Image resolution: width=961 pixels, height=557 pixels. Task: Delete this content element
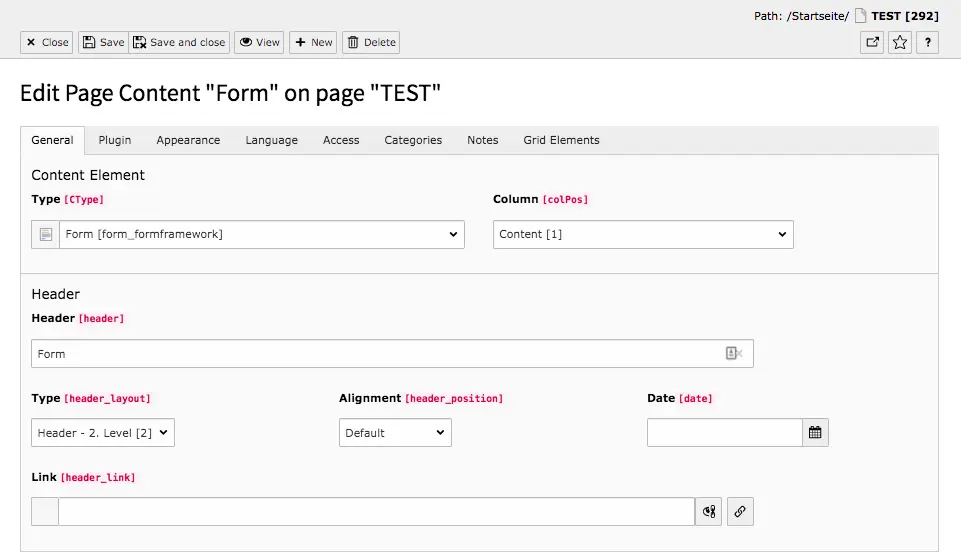(x=371, y=42)
